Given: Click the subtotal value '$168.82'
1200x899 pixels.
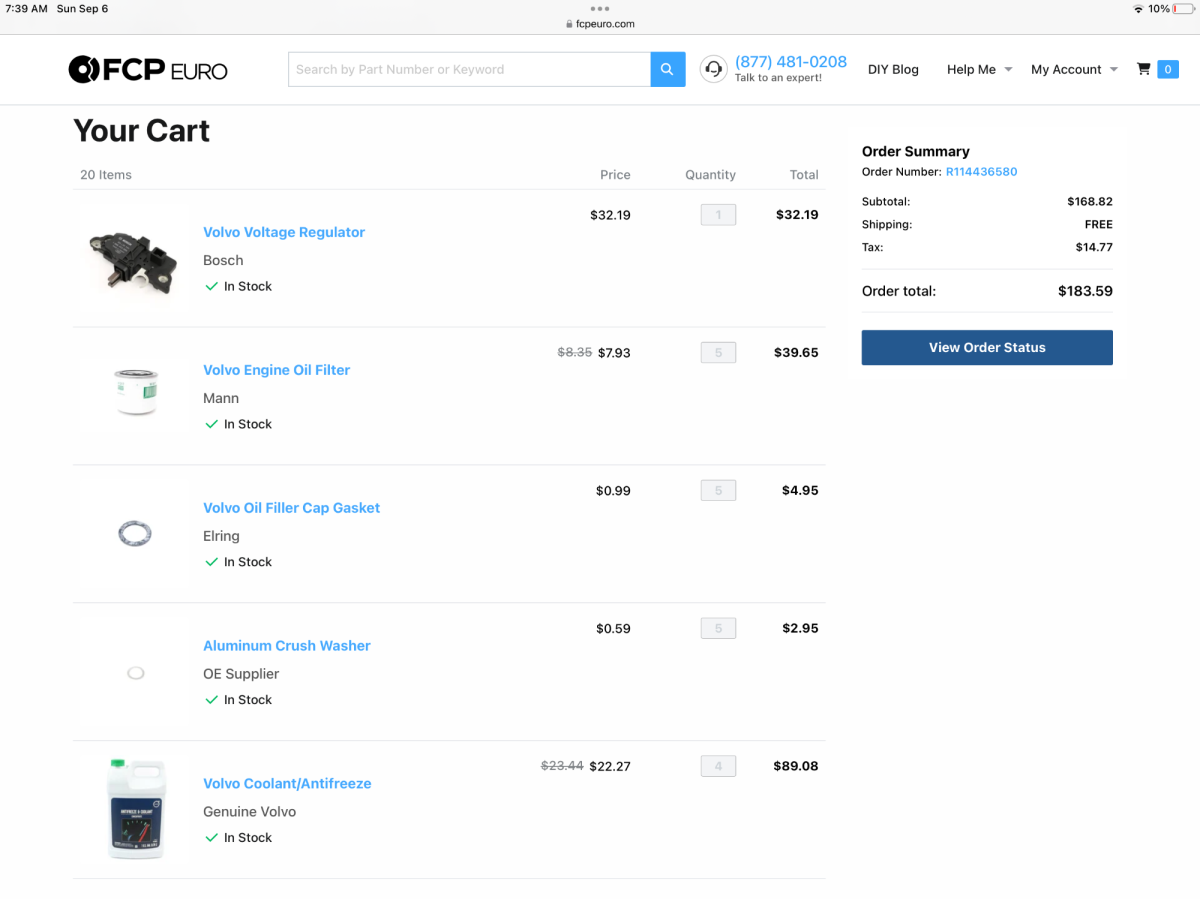Looking at the screenshot, I should click(1090, 202).
